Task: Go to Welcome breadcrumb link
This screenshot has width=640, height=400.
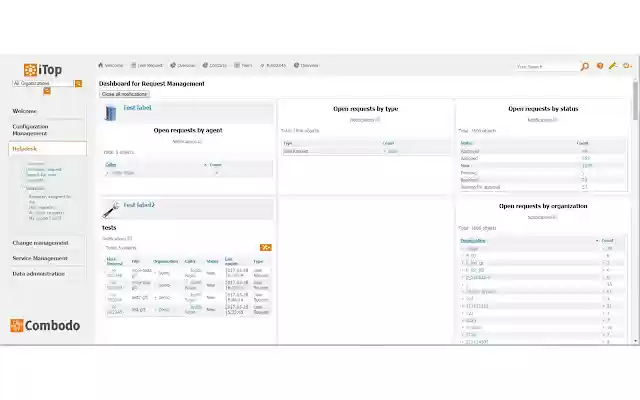Action: [x=113, y=65]
